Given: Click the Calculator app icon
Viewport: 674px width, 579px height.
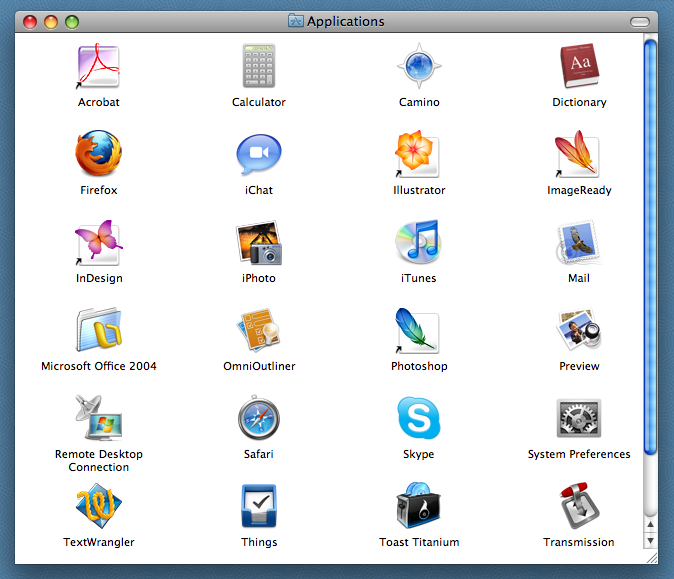Looking at the screenshot, I should point(258,67).
